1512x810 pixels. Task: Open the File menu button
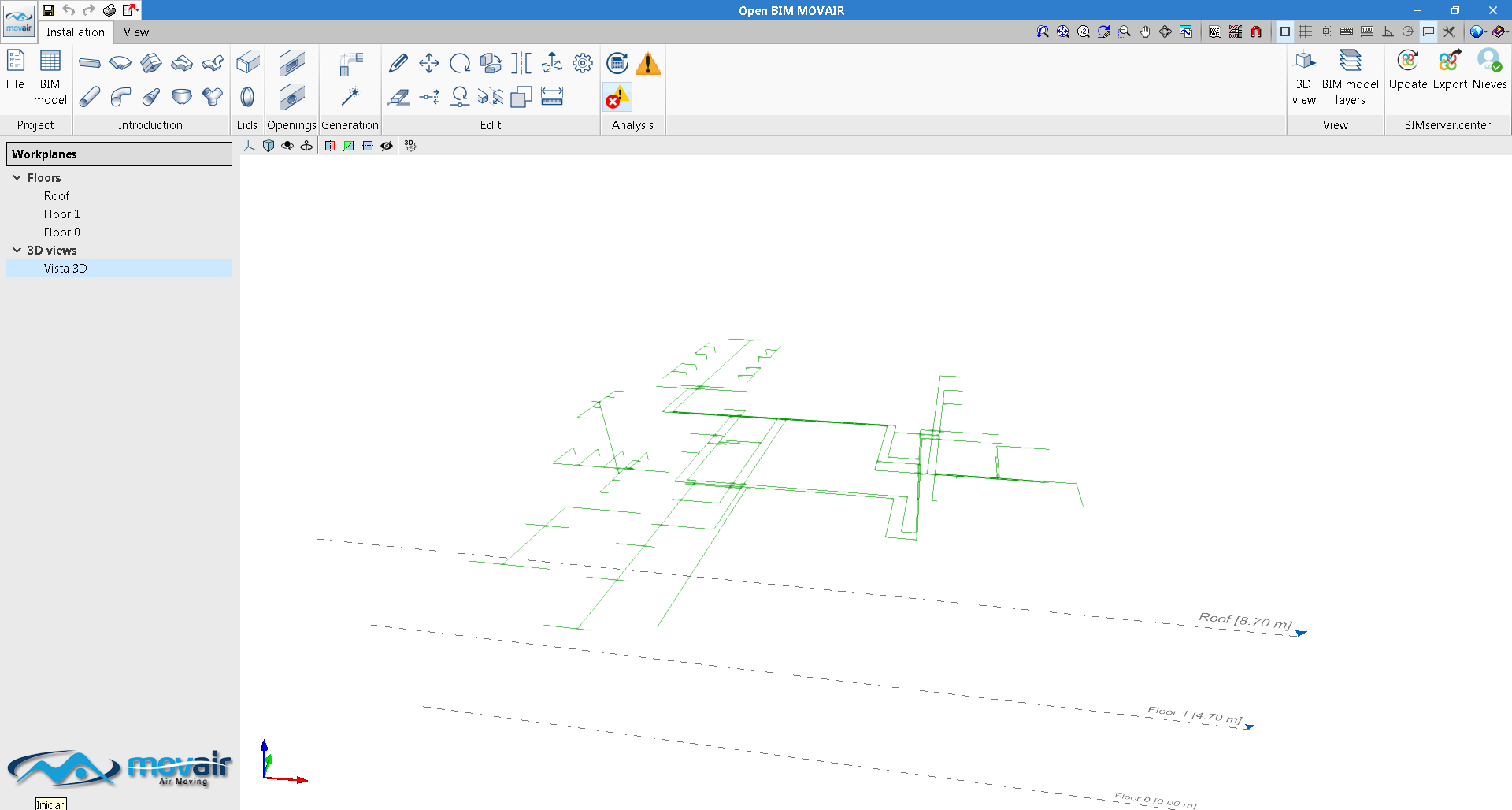[15, 71]
